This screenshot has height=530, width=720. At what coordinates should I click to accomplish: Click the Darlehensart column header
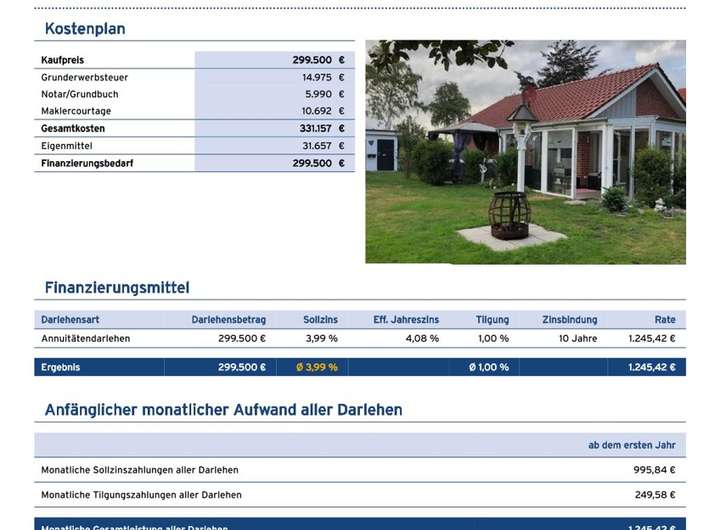[x=70, y=320]
